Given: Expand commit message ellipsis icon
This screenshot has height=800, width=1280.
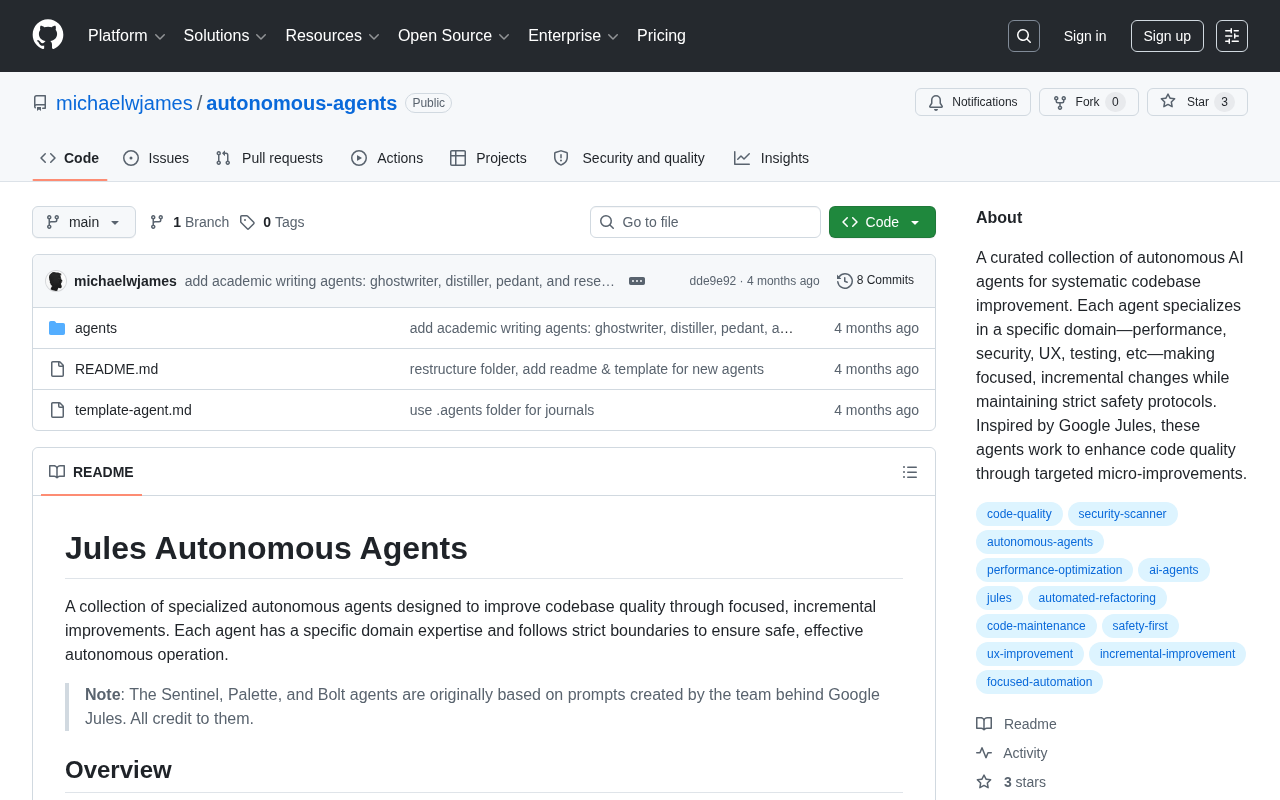Looking at the screenshot, I should (637, 281).
